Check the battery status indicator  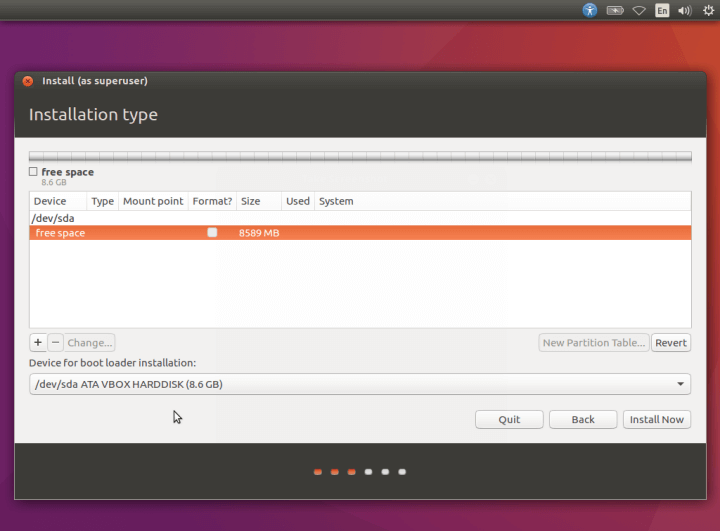pos(615,10)
